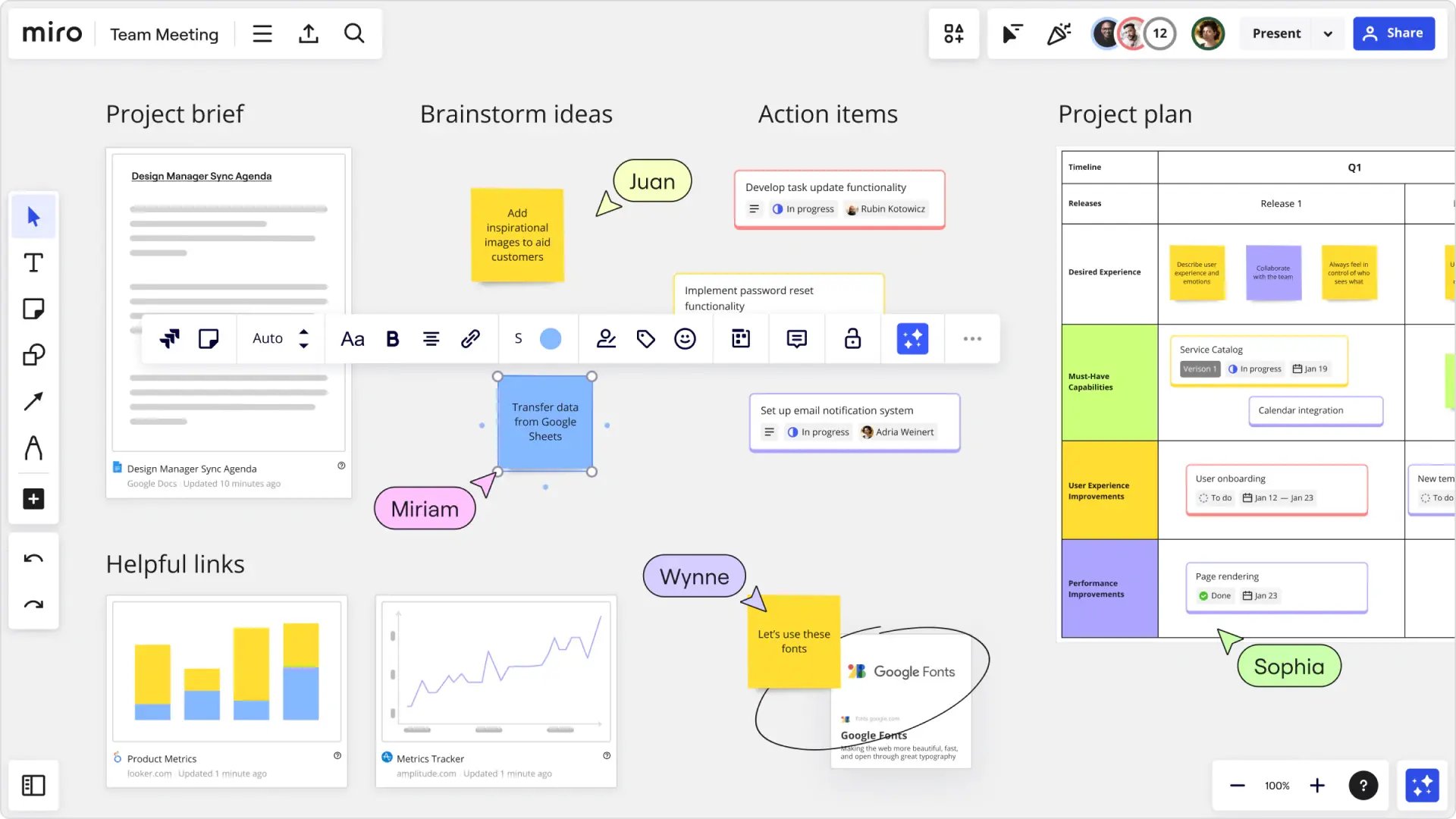The height and width of the screenshot is (819, 1456).
Task: Select the arrow/pointer tool
Action: [33, 217]
